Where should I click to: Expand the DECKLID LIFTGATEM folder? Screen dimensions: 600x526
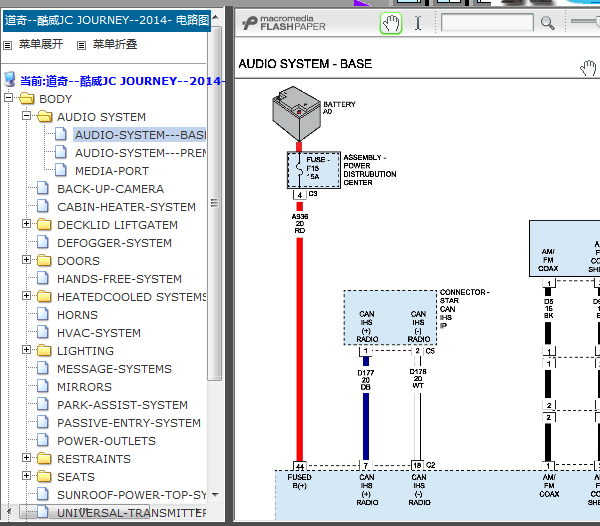[x=26, y=224]
